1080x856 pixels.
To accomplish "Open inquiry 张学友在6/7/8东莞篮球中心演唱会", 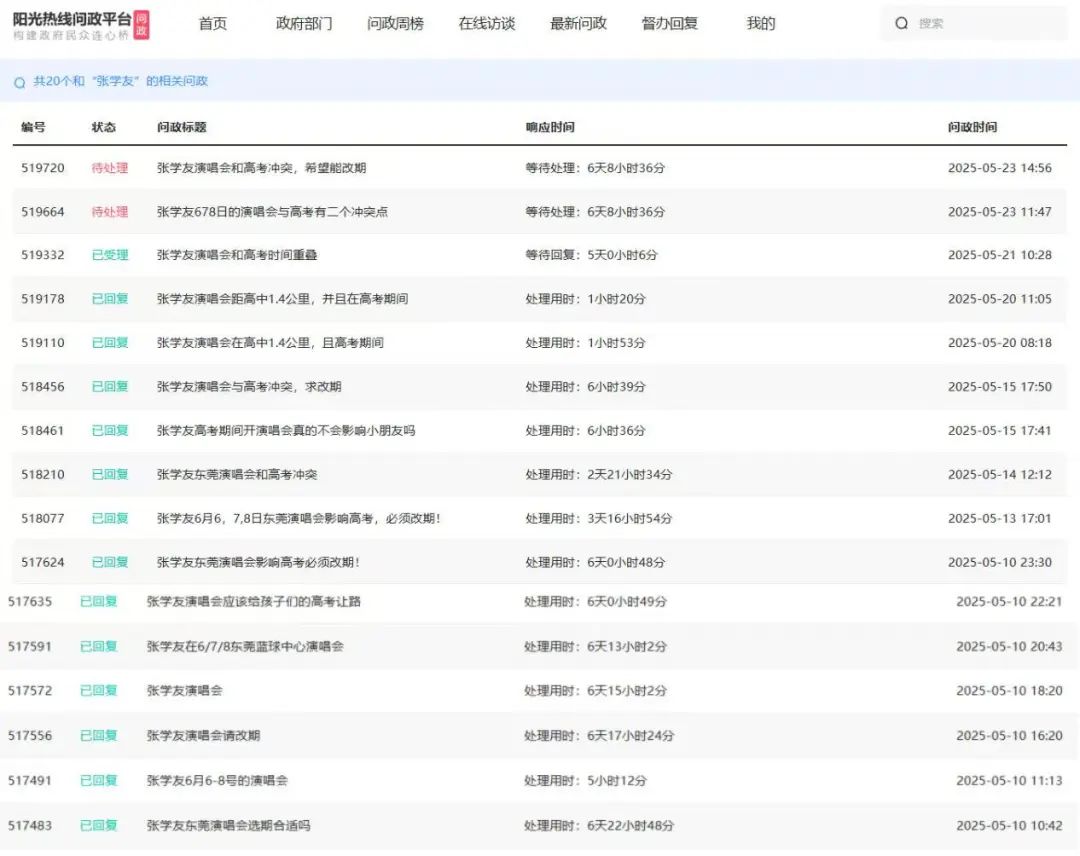I will click(245, 646).
